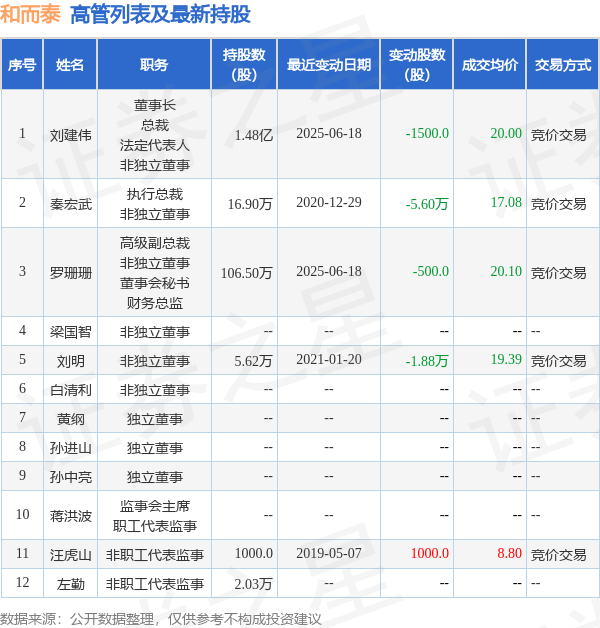Image resolution: width=600 pixels, height=628 pixels.
Task: Click the change value -500.0
Action: (431, 271)
